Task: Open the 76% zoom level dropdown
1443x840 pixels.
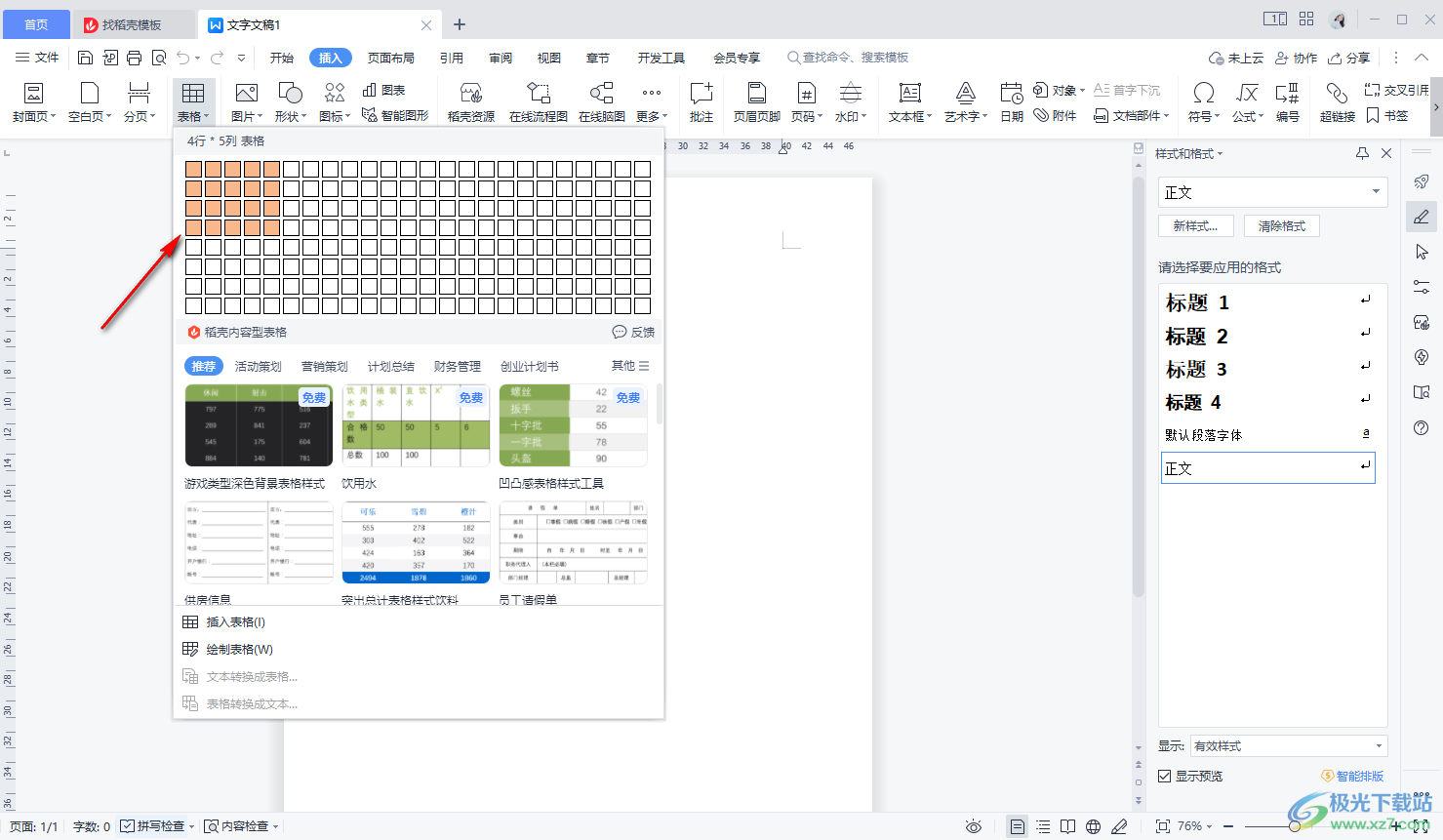Action: pyautogui.click(x=1194, y=826)
